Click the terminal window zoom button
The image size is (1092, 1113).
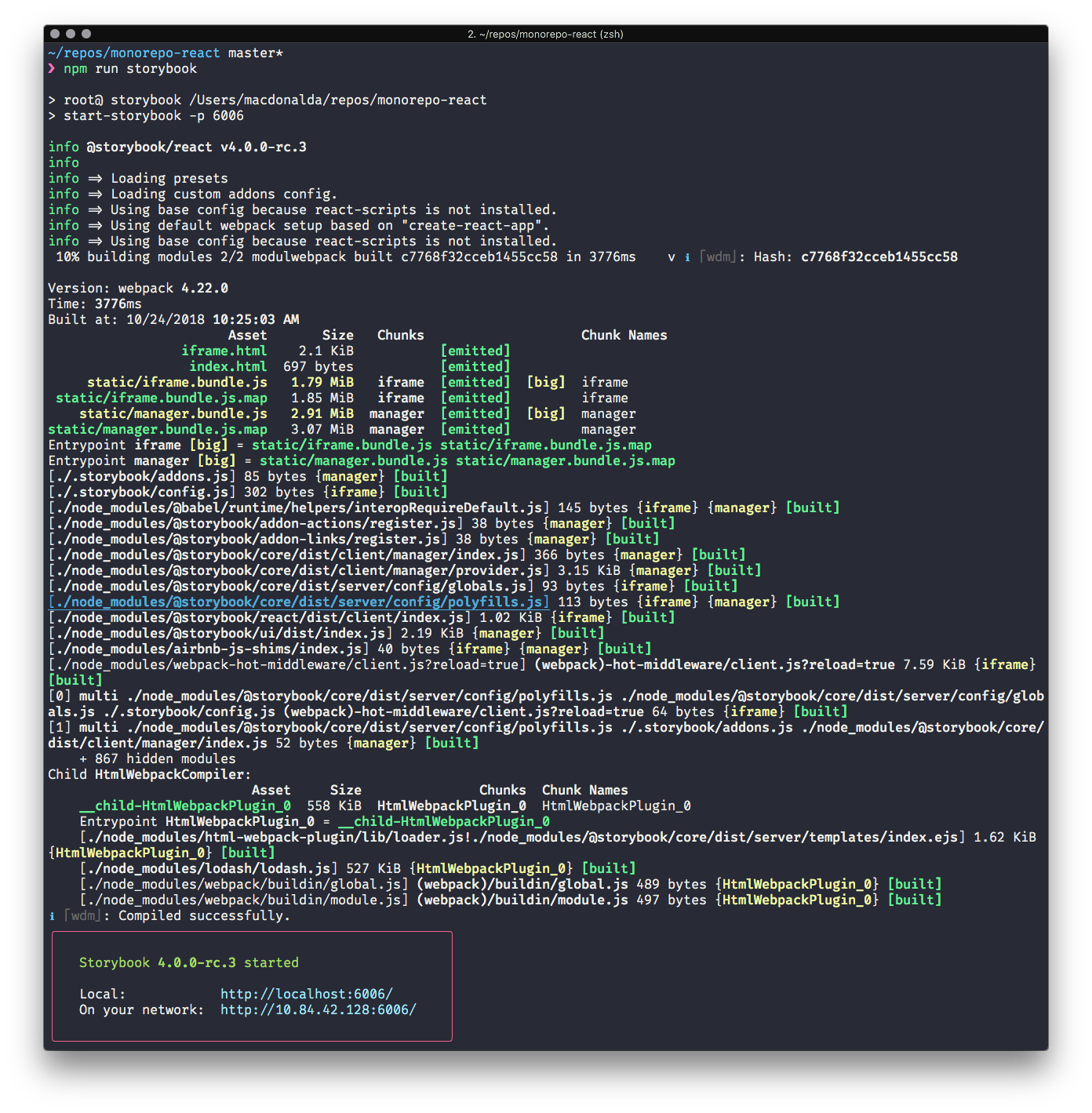tap(86, 34)
